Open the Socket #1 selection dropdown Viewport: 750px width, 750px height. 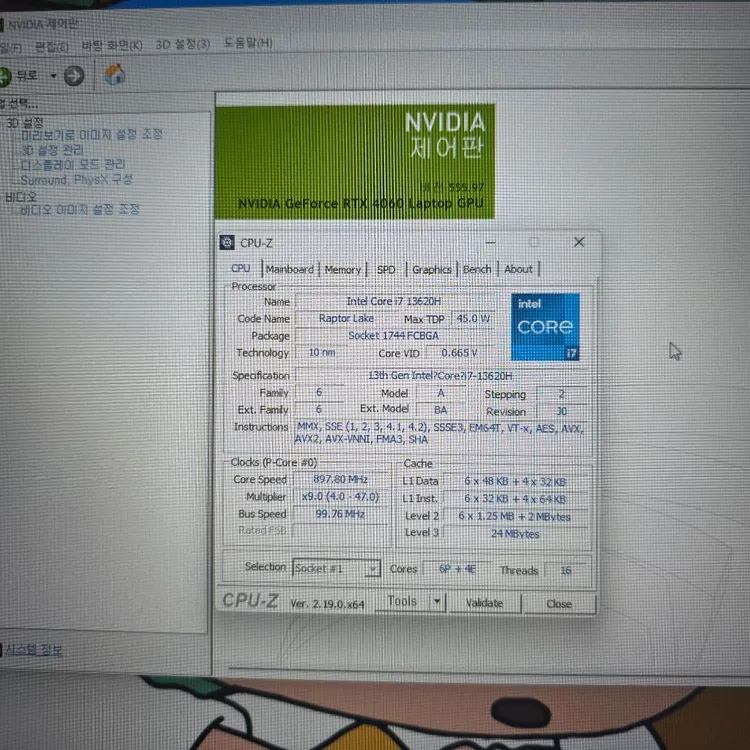pyautogui.click(x=336, y=568)
